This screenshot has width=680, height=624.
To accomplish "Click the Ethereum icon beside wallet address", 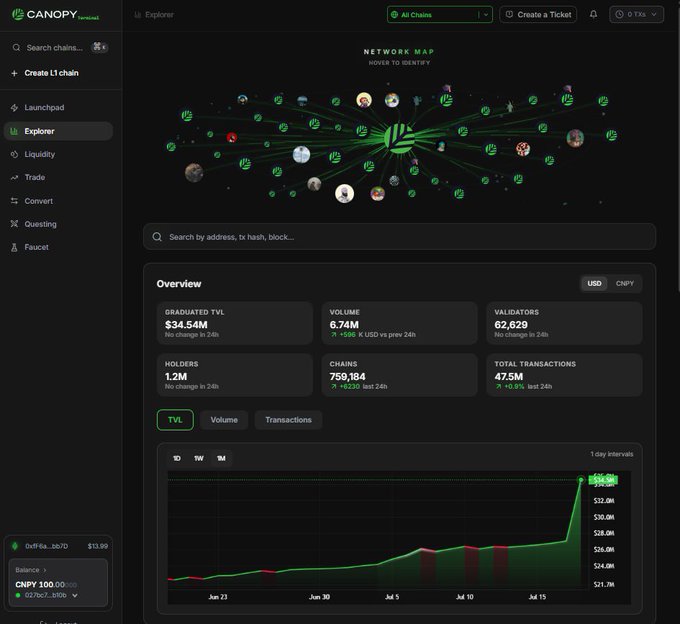I will tap(15, 546).
